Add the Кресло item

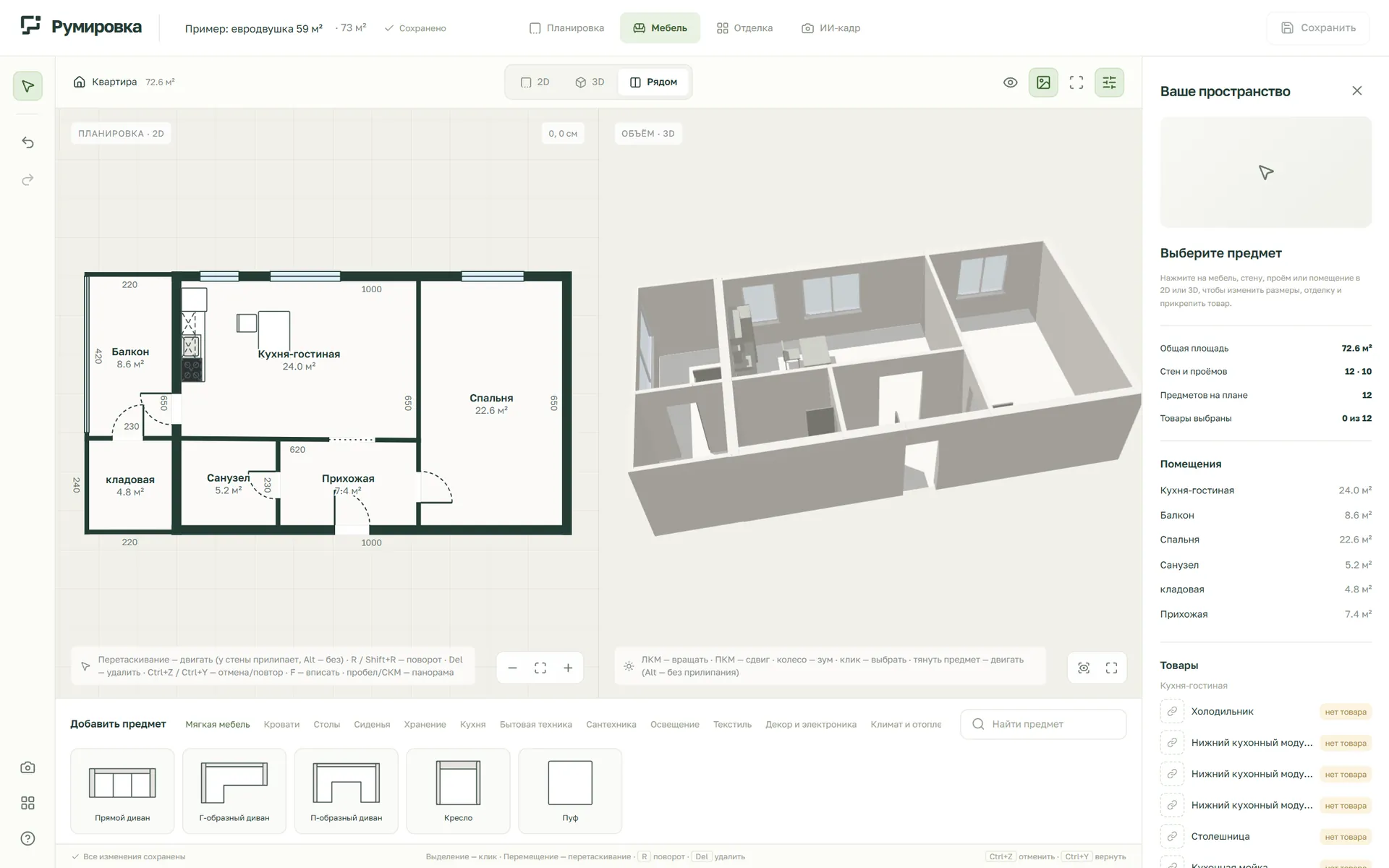coord(458,791)
